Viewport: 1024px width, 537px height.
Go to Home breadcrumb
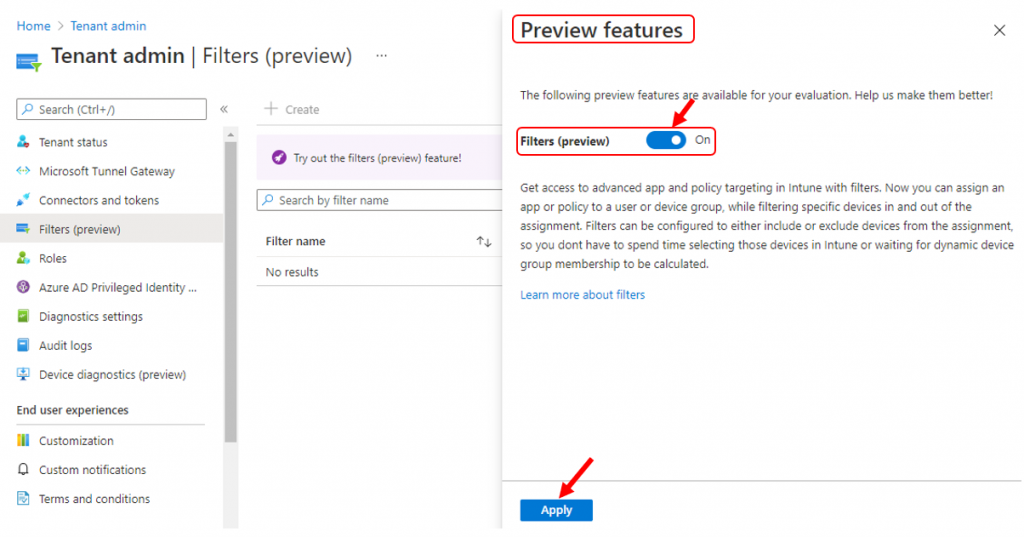pyautogui.click(x=33, y=26)
